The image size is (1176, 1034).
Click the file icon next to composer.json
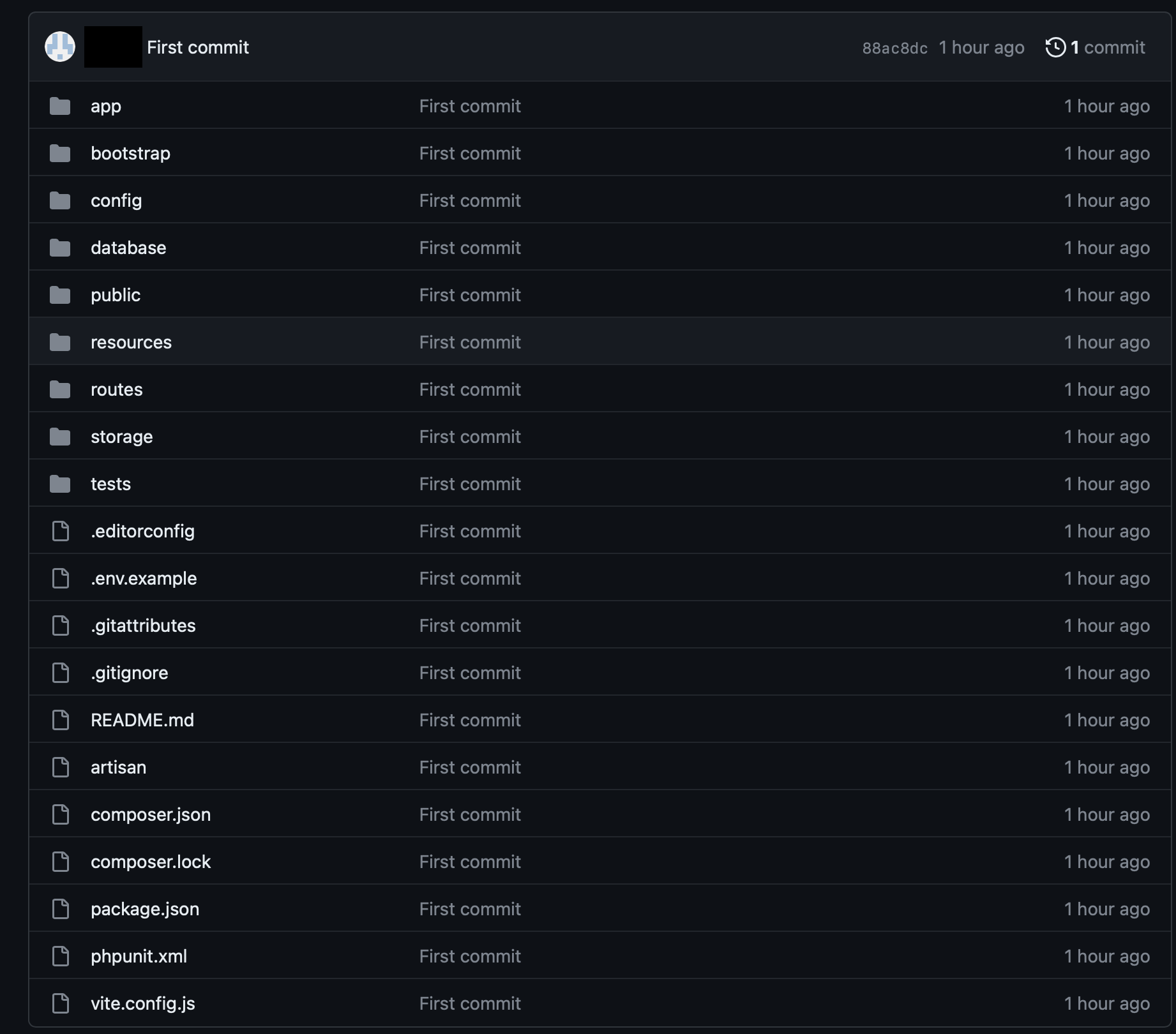coord(61,814)
